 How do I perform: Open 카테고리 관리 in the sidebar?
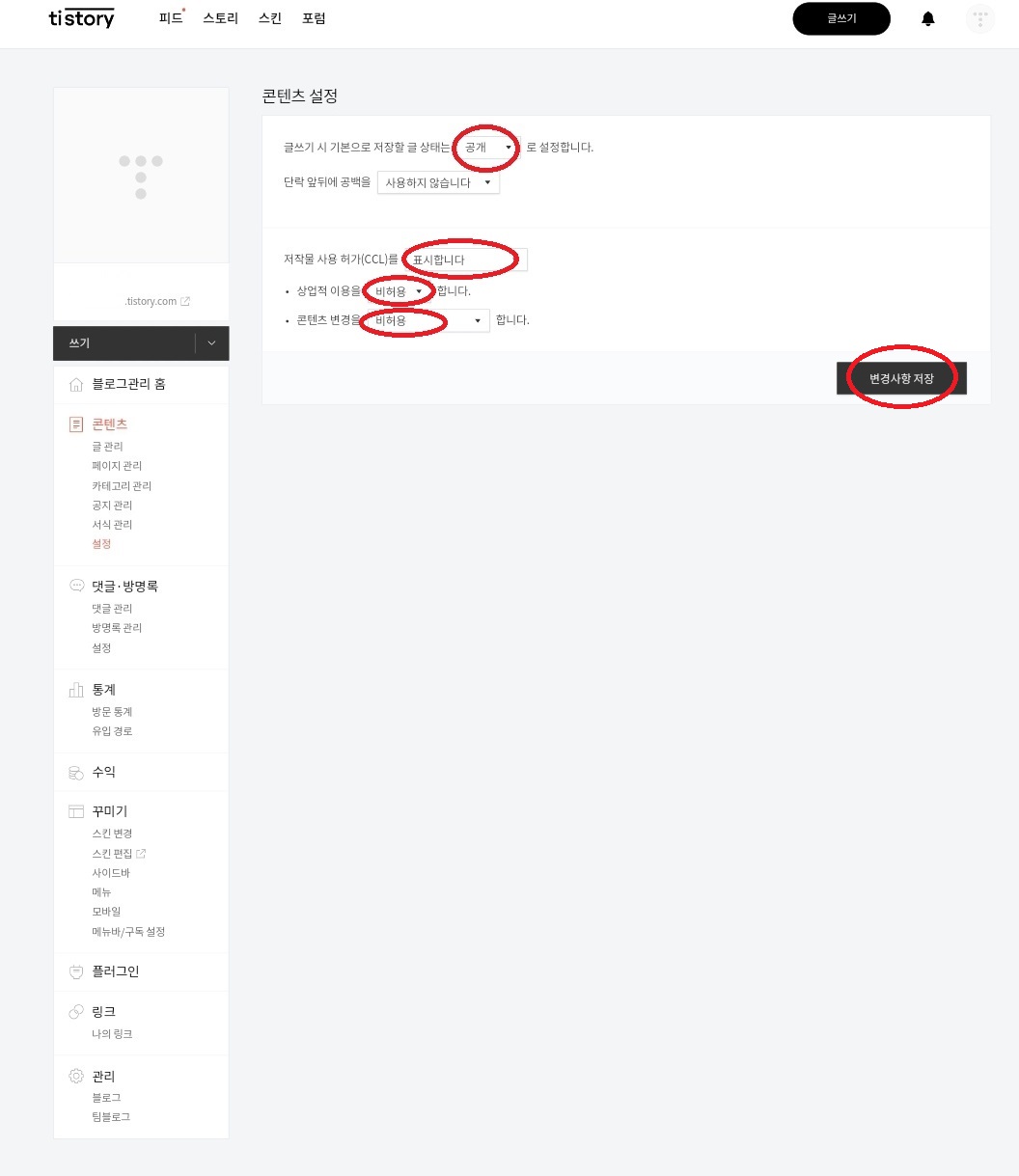(122, 486)
